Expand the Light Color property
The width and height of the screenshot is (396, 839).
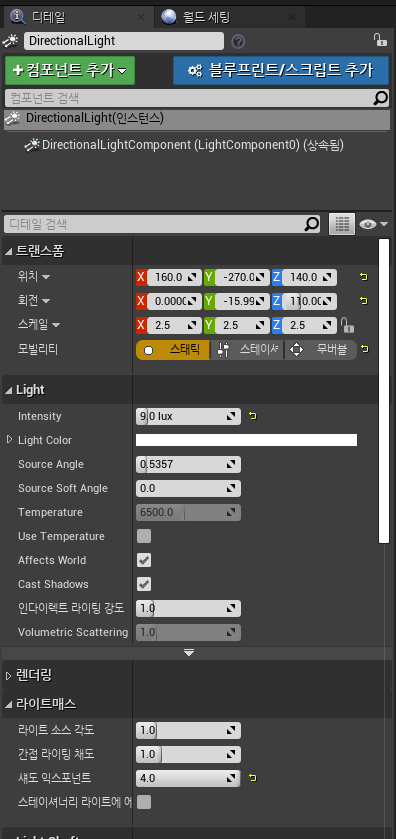[9, 439]
